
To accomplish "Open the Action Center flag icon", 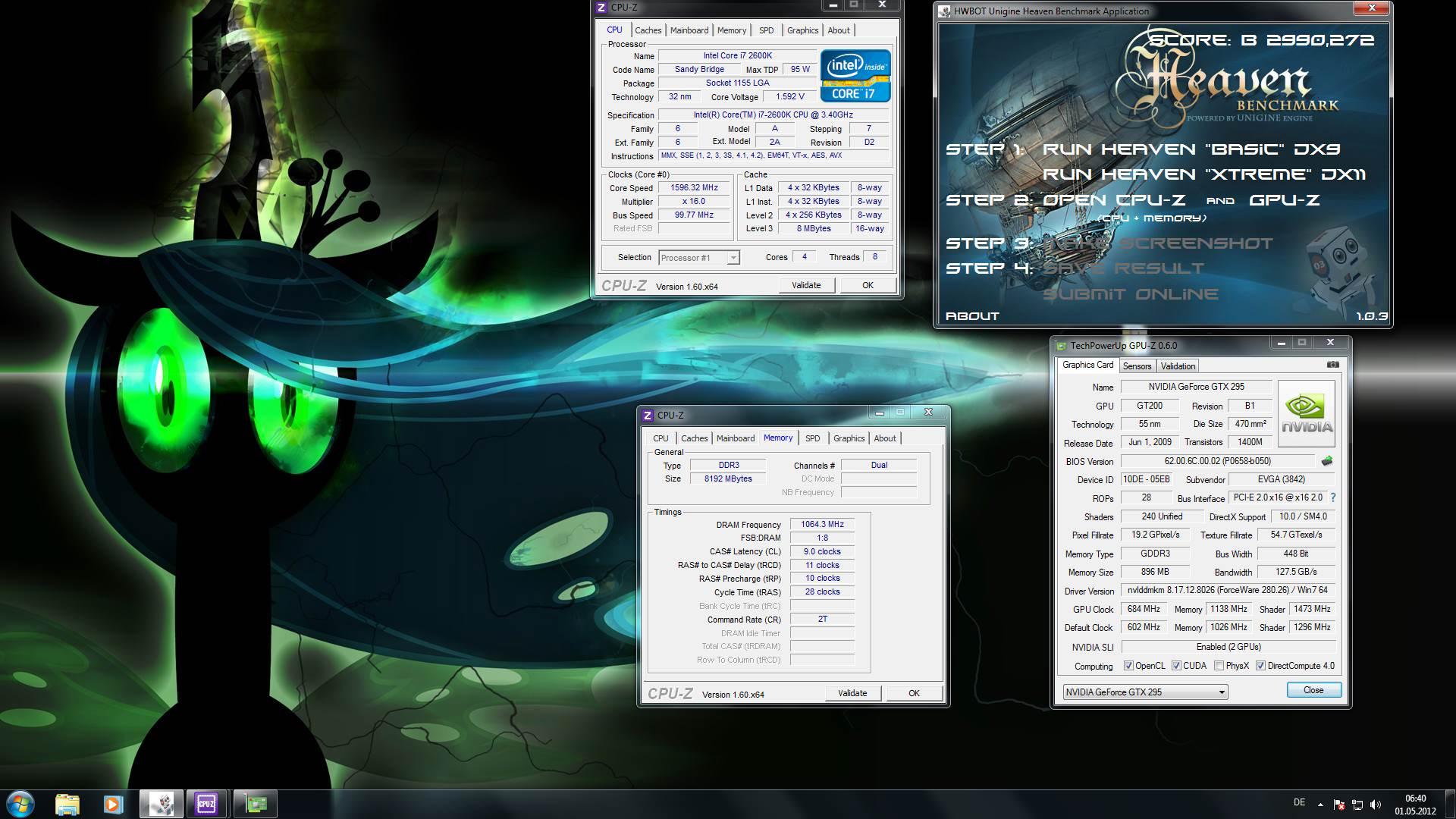I will pyautogui.click(x=1339, y=805).
